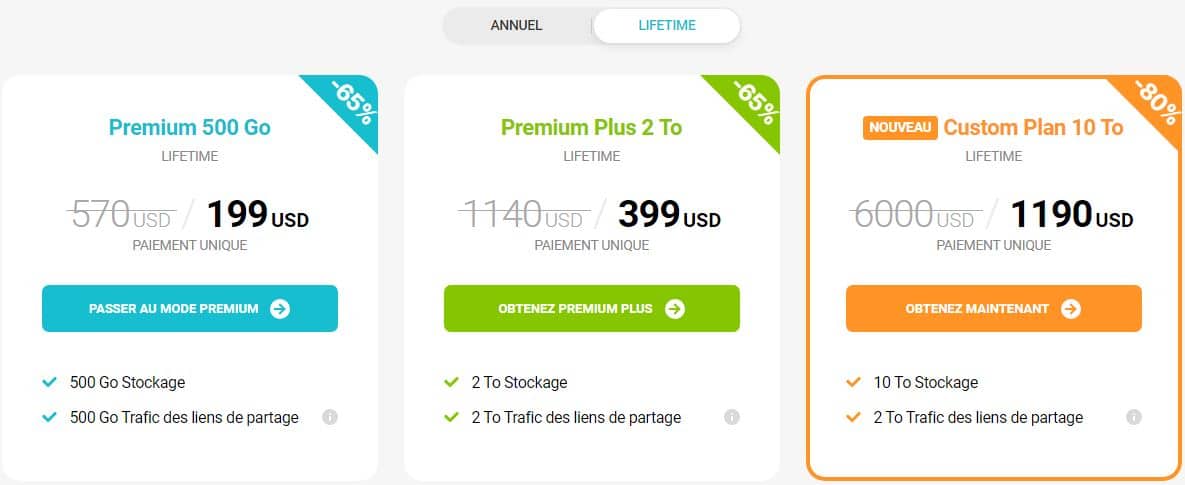Image resolution: width=1185 pixels, height=485 pixels.
Task: Click the orange Obtenez Maintenant button
Action: 994,308
